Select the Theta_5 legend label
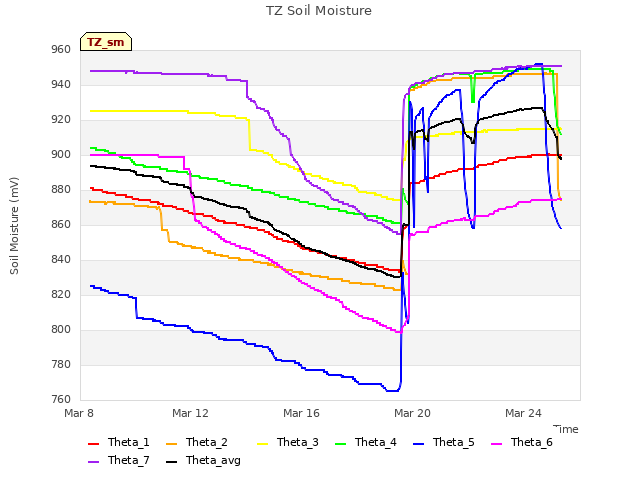Image resolution: width=640 pixels, height=480 pixels. point(453,442)
